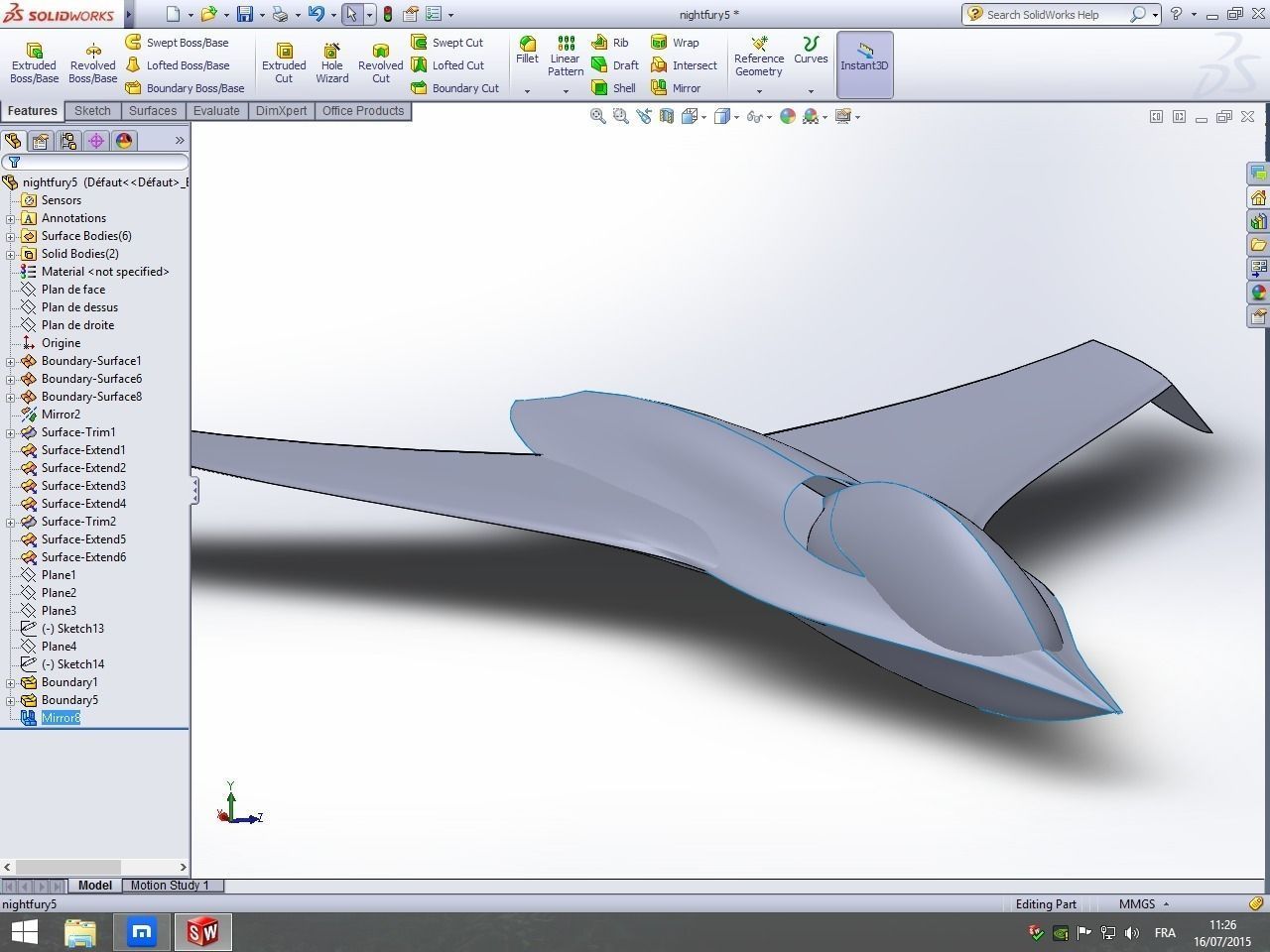Open the DisplayManager panel tab

pyautogui.click(x=124, y=141)
